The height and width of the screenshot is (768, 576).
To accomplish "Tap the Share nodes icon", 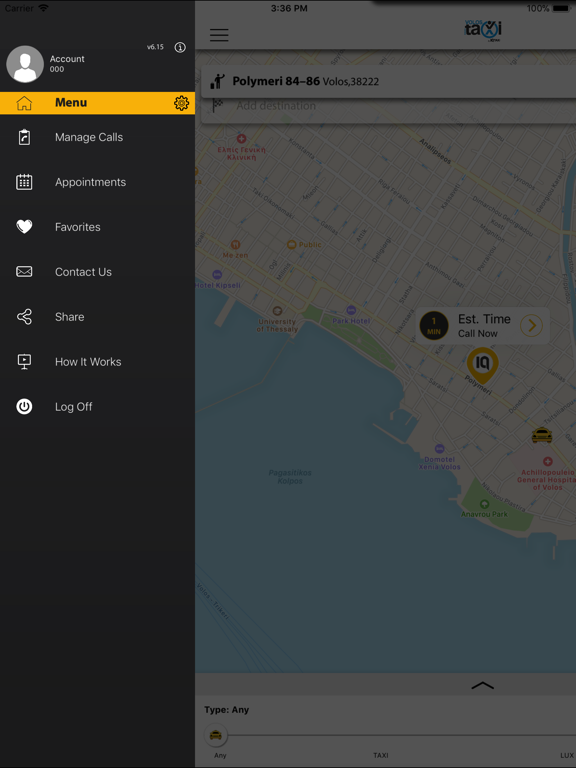I will point(24,317).
